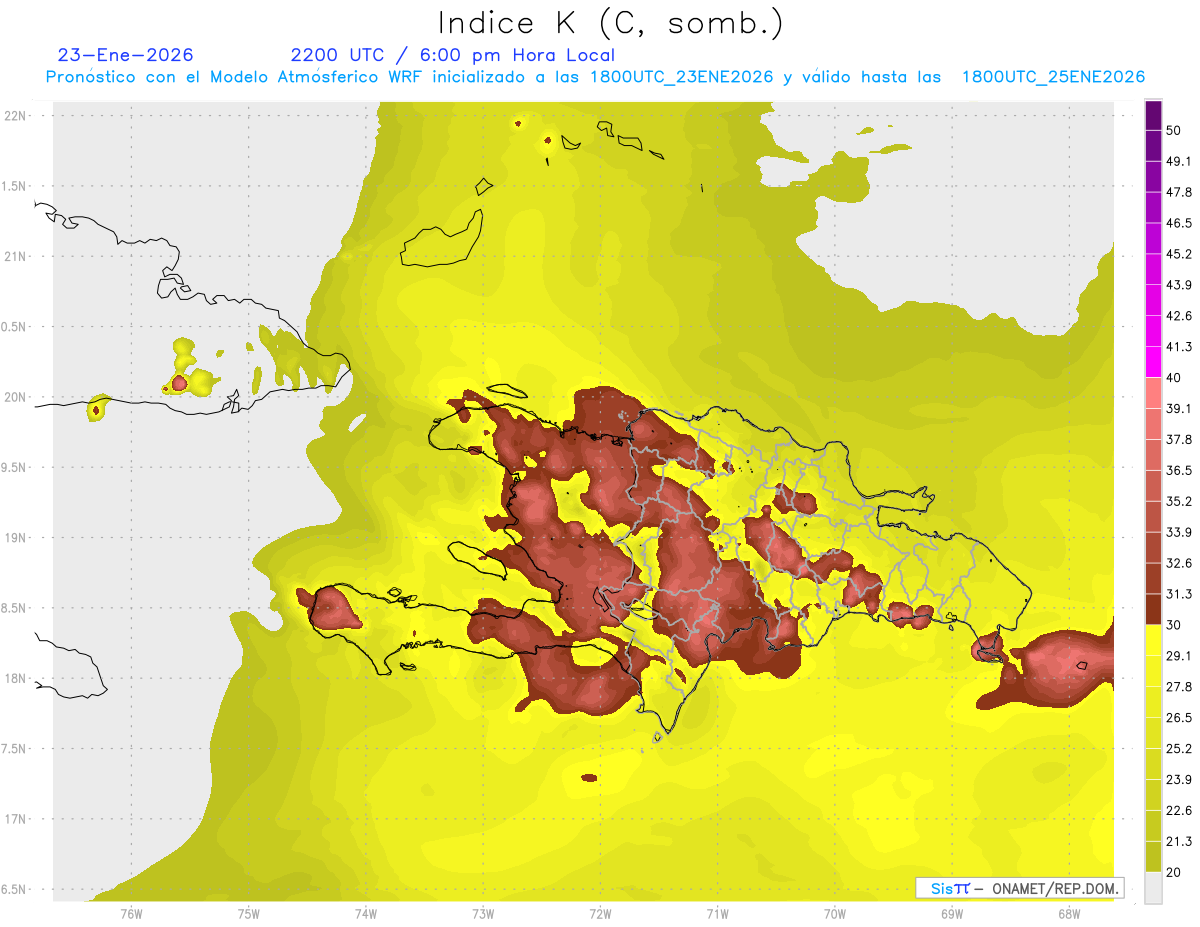Screen dimensions: 1200x927
Task: Click the colorbar value 27.8
Action: tap(1179, 687)
